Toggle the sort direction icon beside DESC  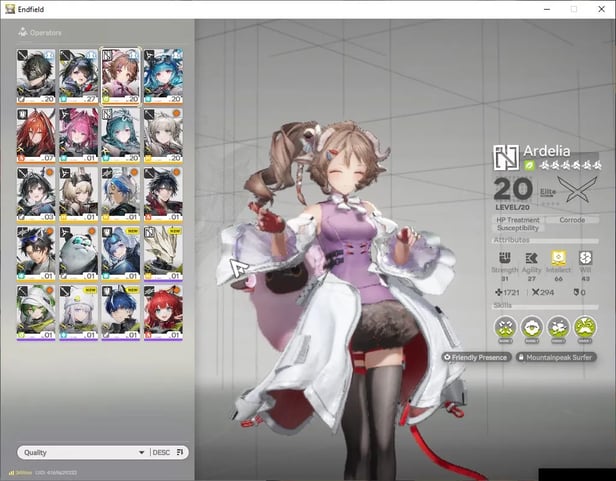180,452
